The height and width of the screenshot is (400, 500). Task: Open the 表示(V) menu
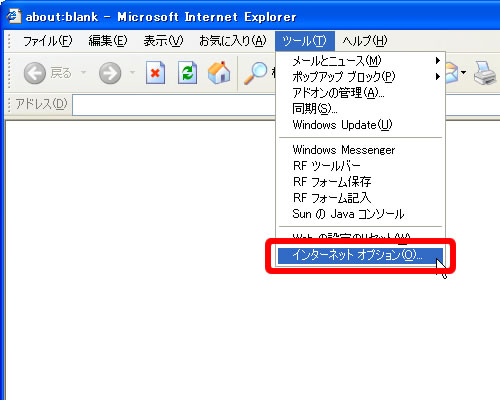163,41
